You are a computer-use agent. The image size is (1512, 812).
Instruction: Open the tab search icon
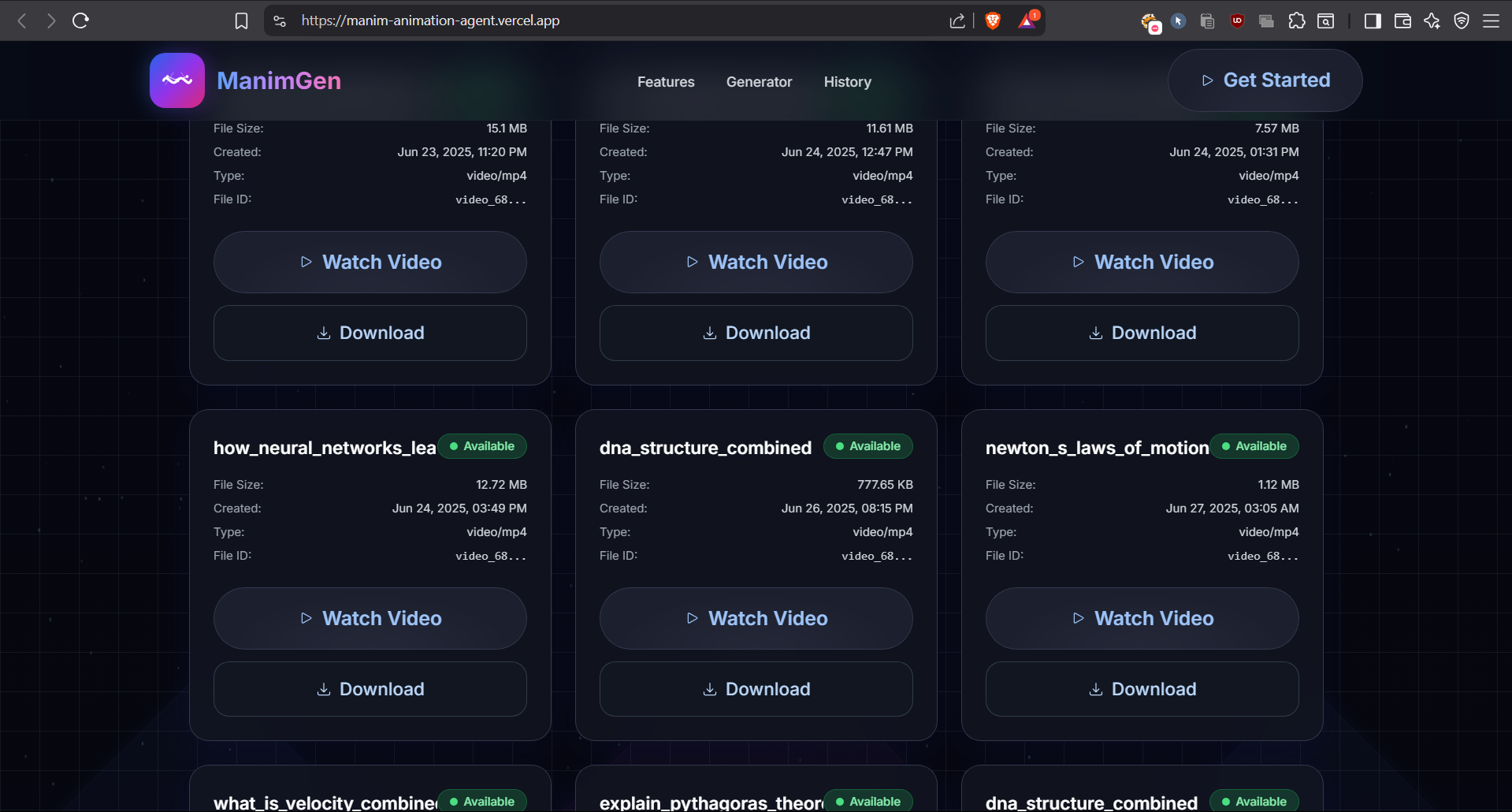pyautogui.click(x=1326, y=21)
